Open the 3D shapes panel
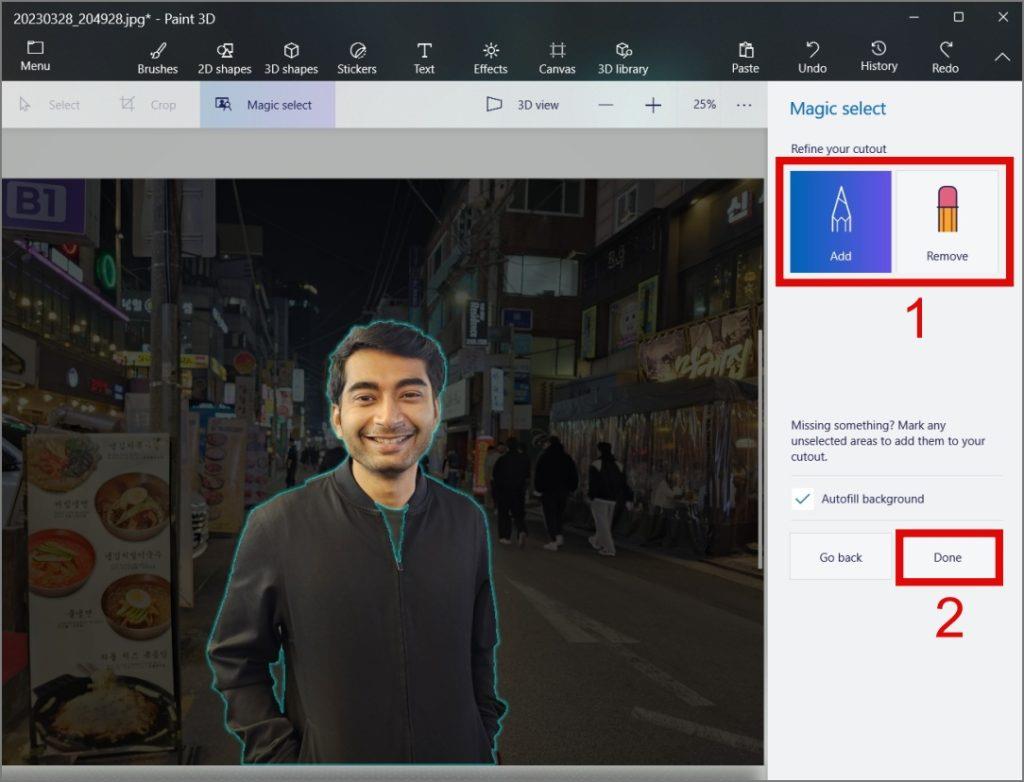1024x782 pixels. (x=291, y=58)
